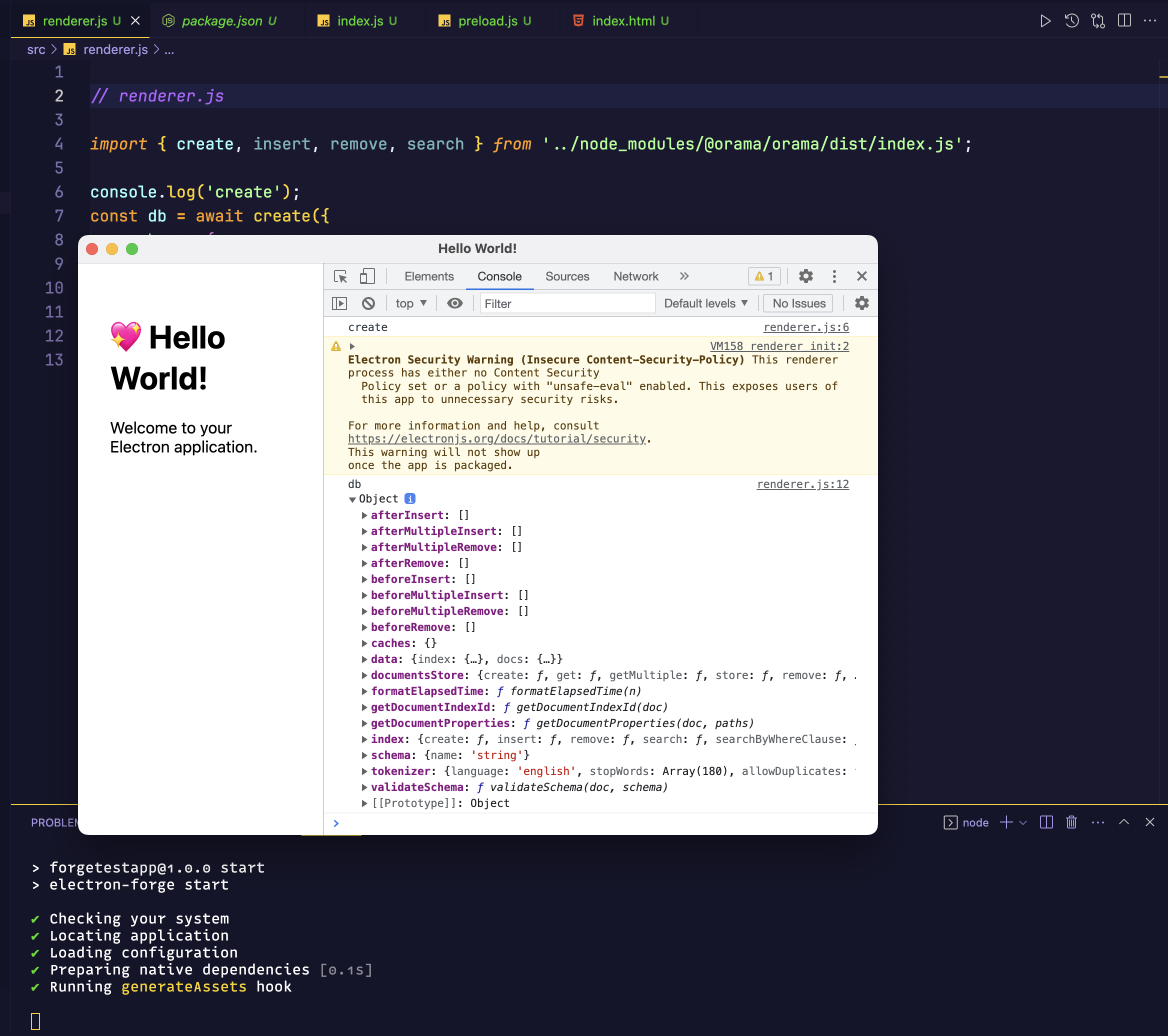Follow the electronjs.org security documentation link
1168x1036 pixels.
496,439
